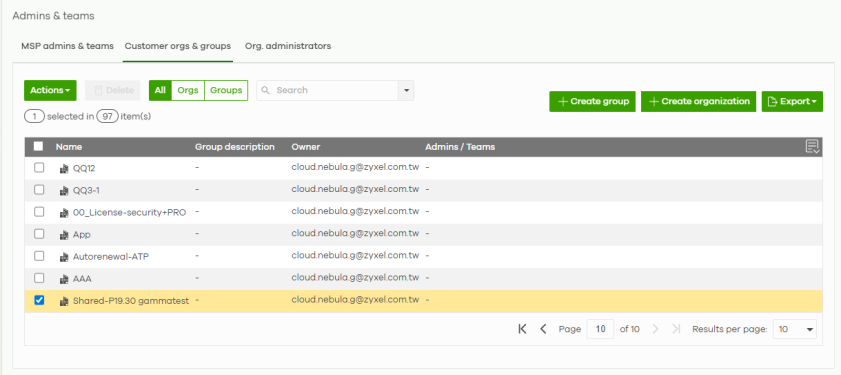Screen dimensions: 841x375
Task: Open the QQ12 organization name
Action: point(84,168)
